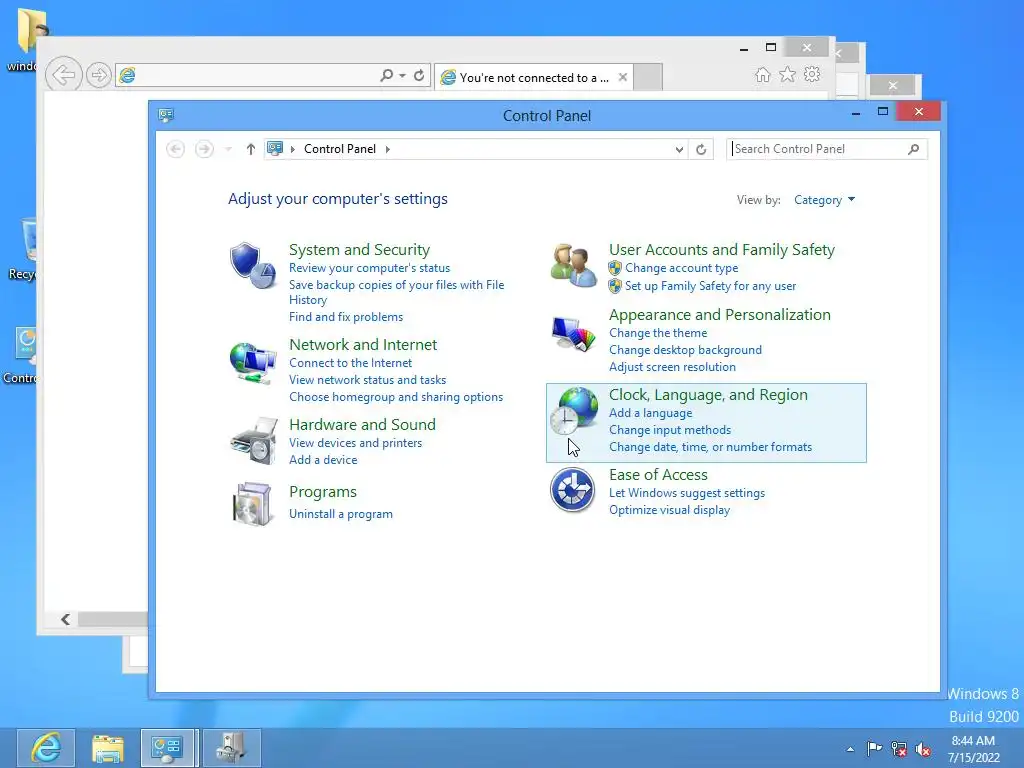This screenshot has width=1024, height=768.
Task: Open Programs disc box icon
Action: (x=253, y=504)
